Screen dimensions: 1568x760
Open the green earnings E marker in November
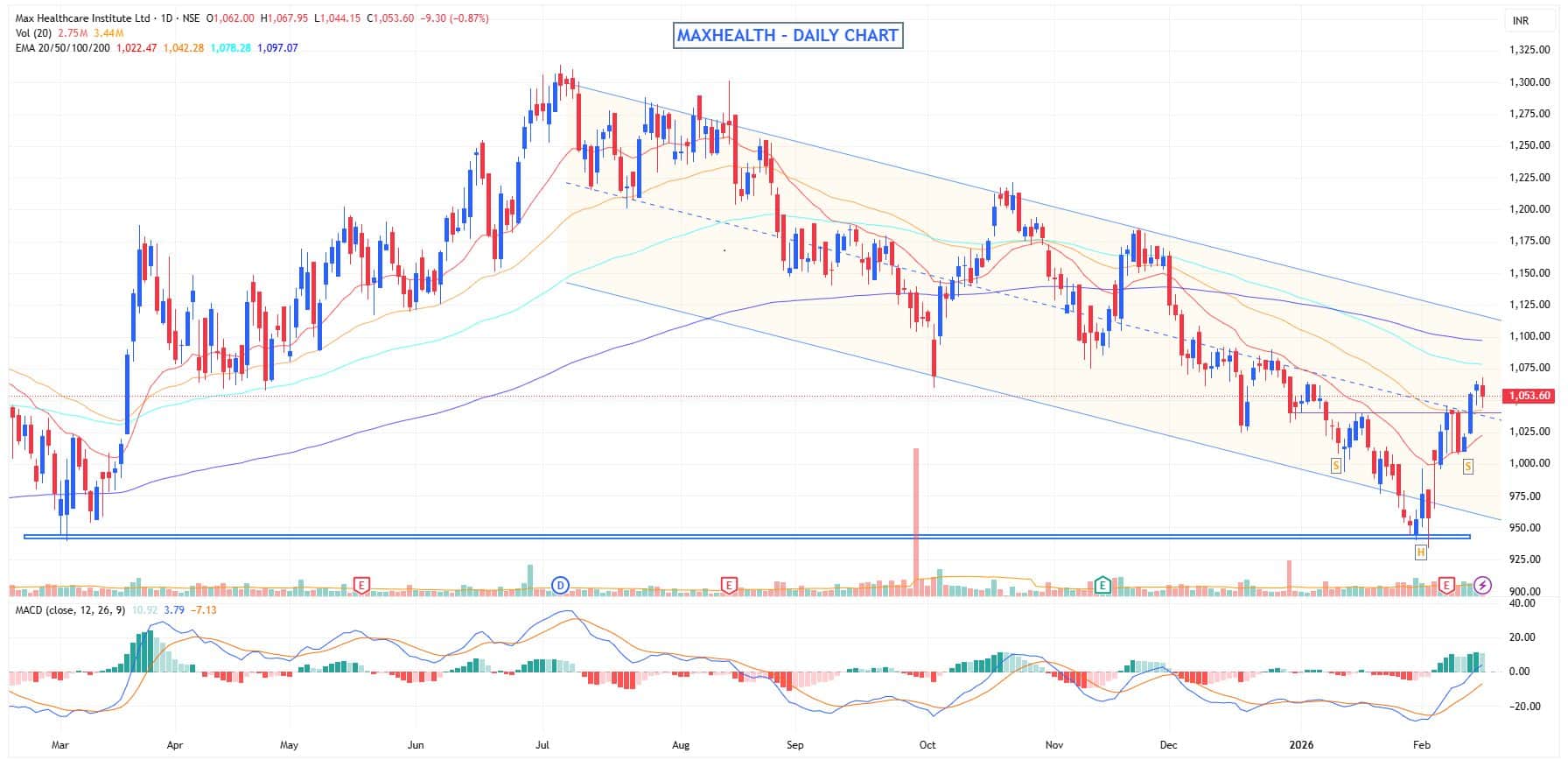click(x=1102, y=584)
